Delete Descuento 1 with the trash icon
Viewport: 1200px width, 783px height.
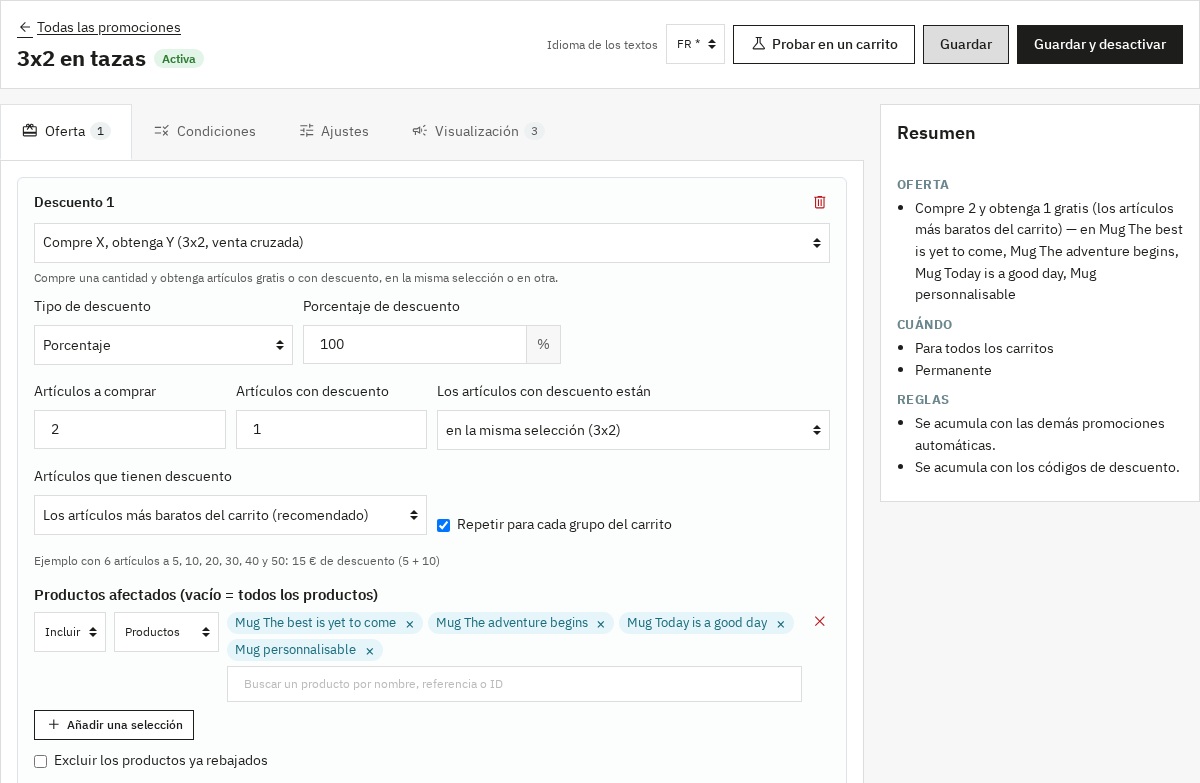point(820,202)
